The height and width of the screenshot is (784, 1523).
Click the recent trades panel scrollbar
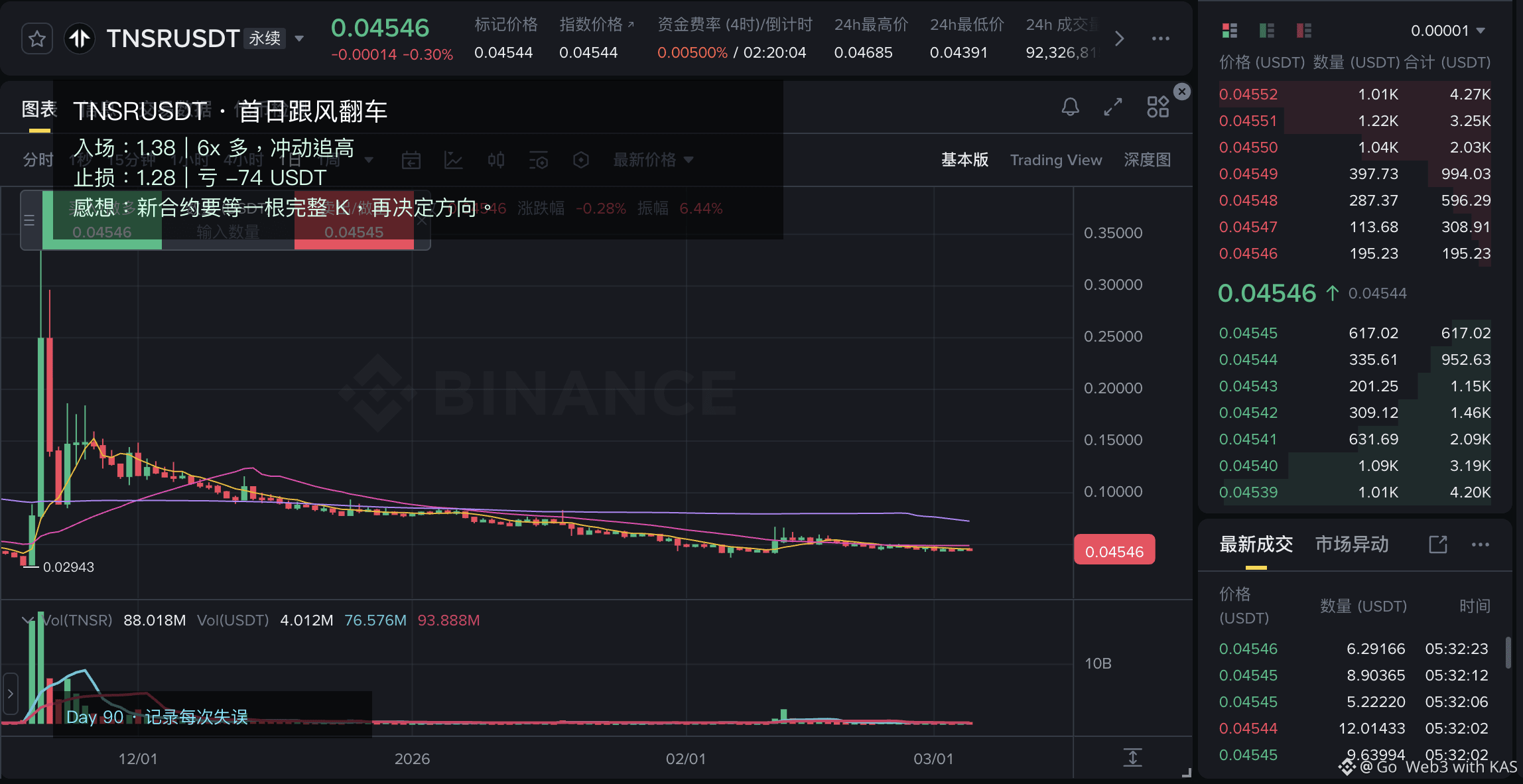click(1508, 652)
